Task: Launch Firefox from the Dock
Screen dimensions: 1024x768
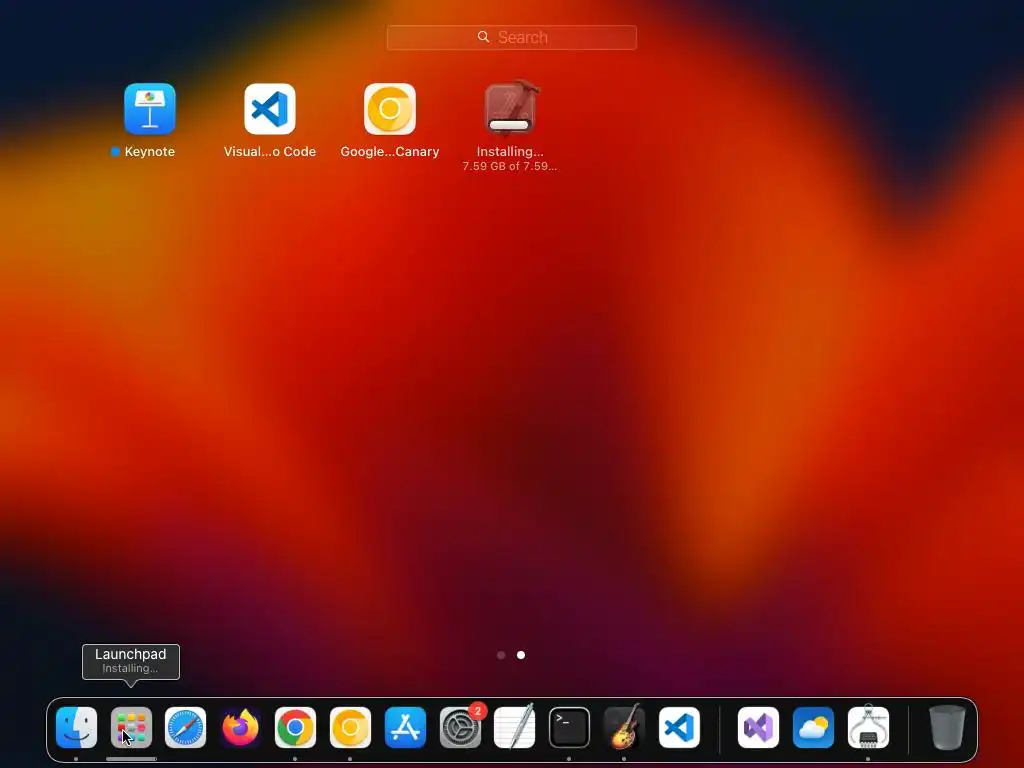Action: 240,727
